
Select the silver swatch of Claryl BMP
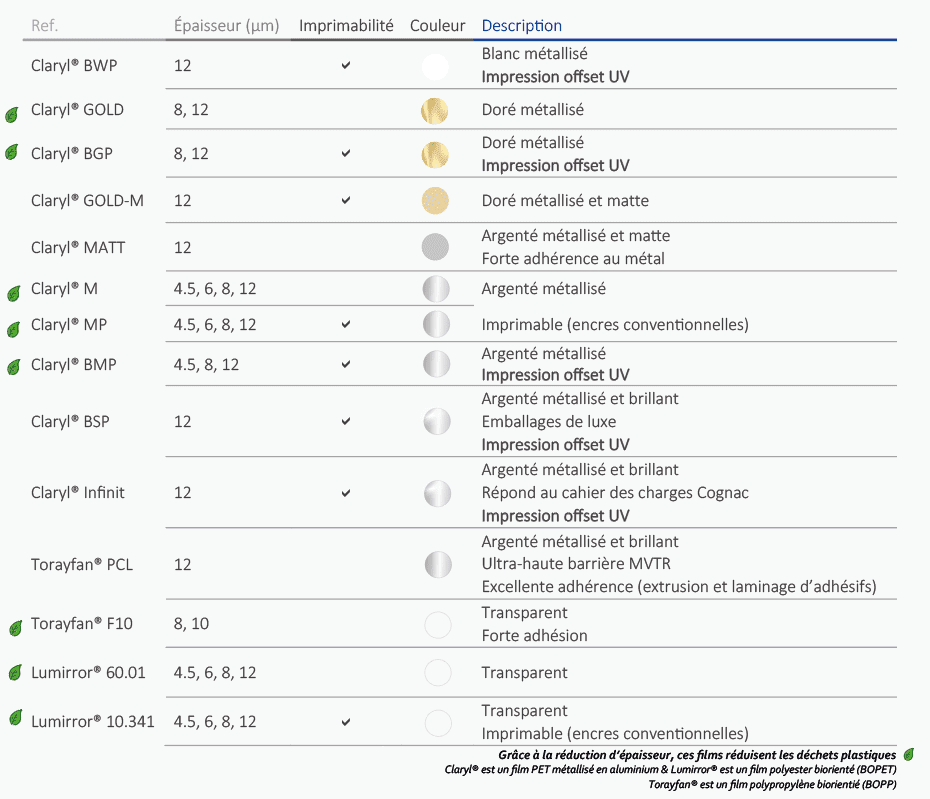[437, 364]
